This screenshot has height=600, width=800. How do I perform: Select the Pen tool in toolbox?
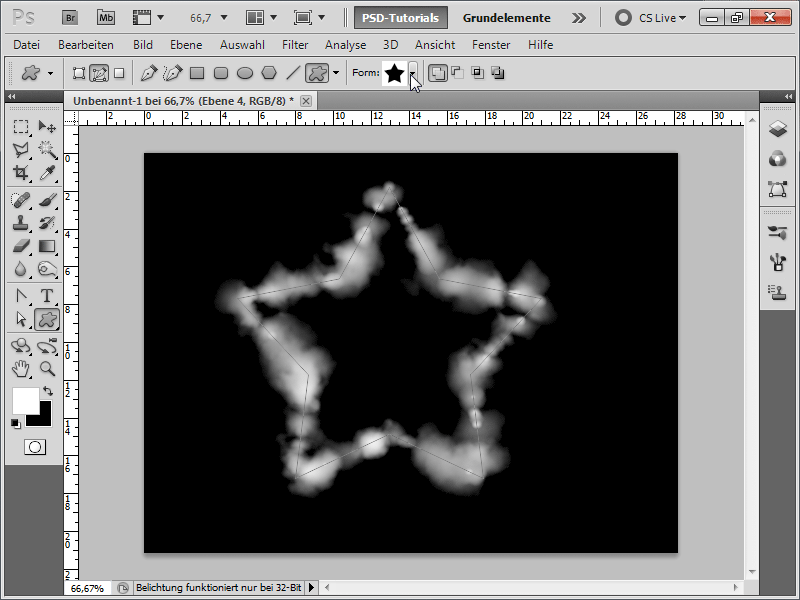tap(21, 295)
